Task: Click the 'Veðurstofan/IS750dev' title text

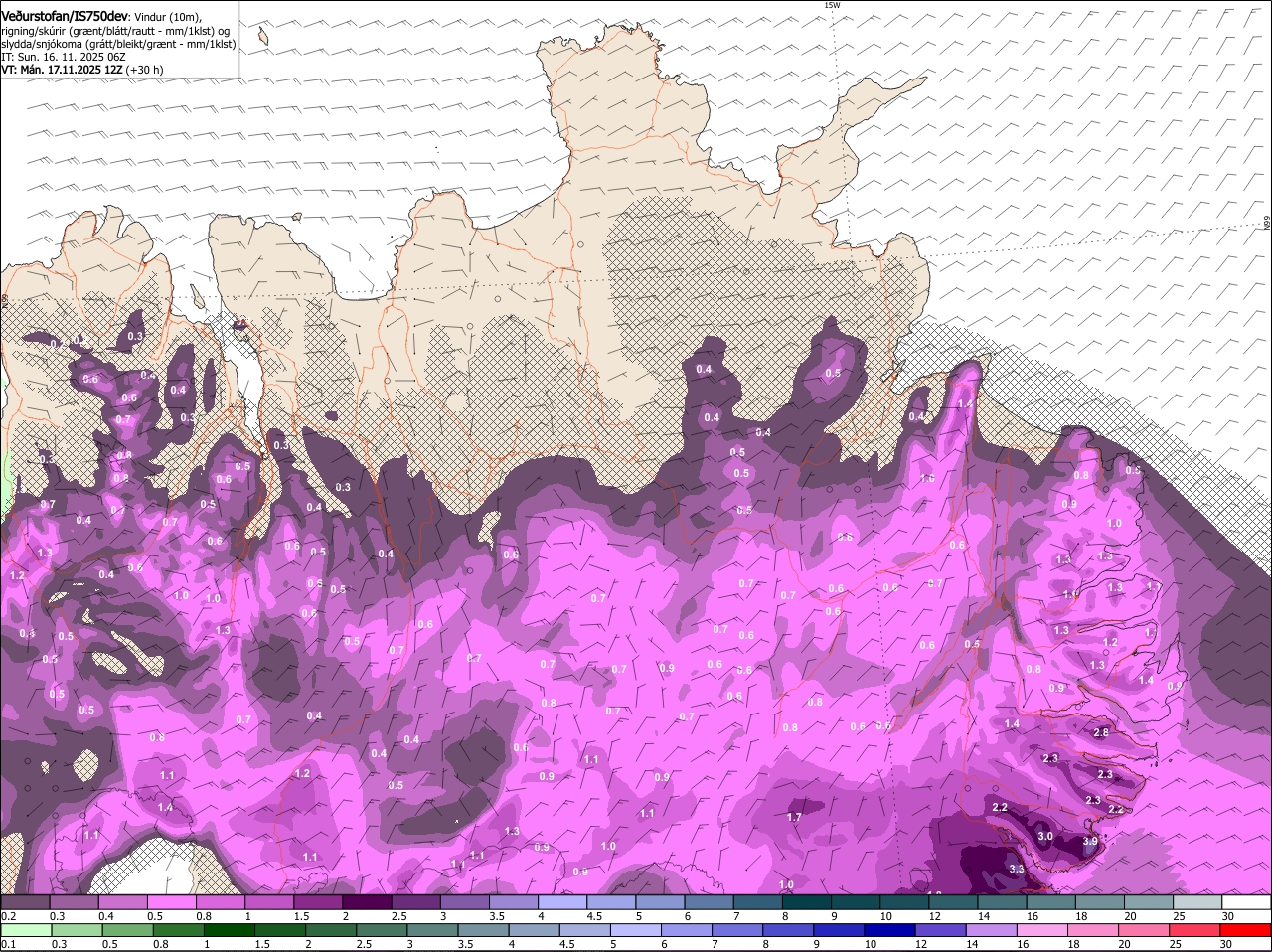Action: pos(65,16)
